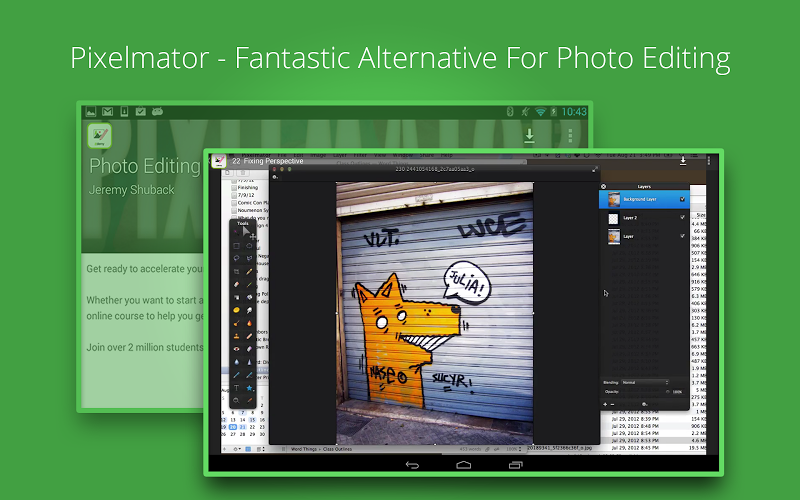Screen dimensions: 800x500
Task: Select the Eraser tool
Action: click(x=236, y=284)
